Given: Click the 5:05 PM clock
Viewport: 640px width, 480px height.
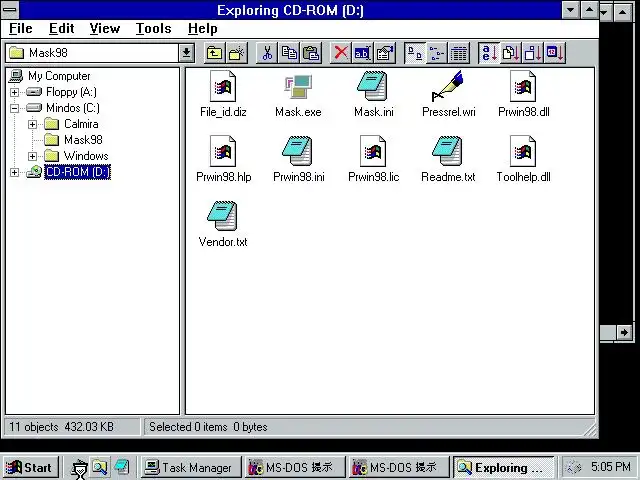Looking at the screenshot, I should coord(610,467).
